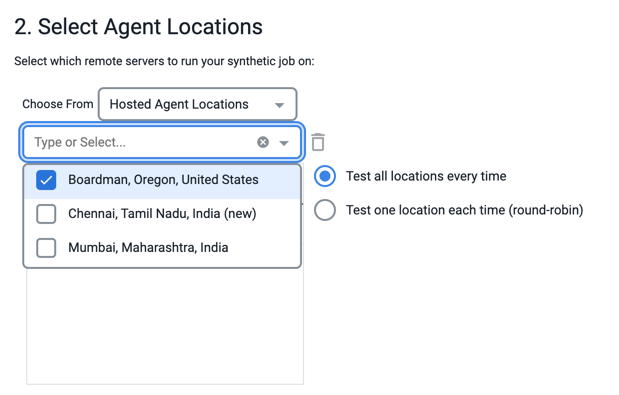Click the trash delete icon
The image size is (619, 395).
point(318,142)
